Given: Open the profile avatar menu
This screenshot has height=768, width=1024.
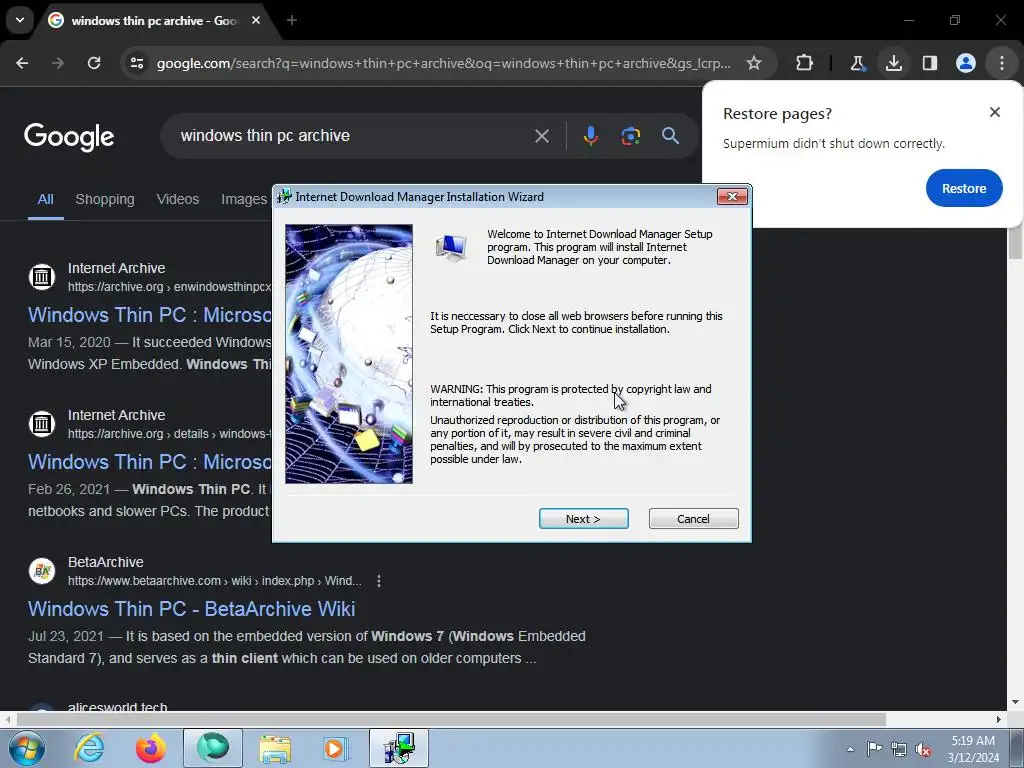Looking at the screenshot, I should pyautogui.click(x=965, y=63).
